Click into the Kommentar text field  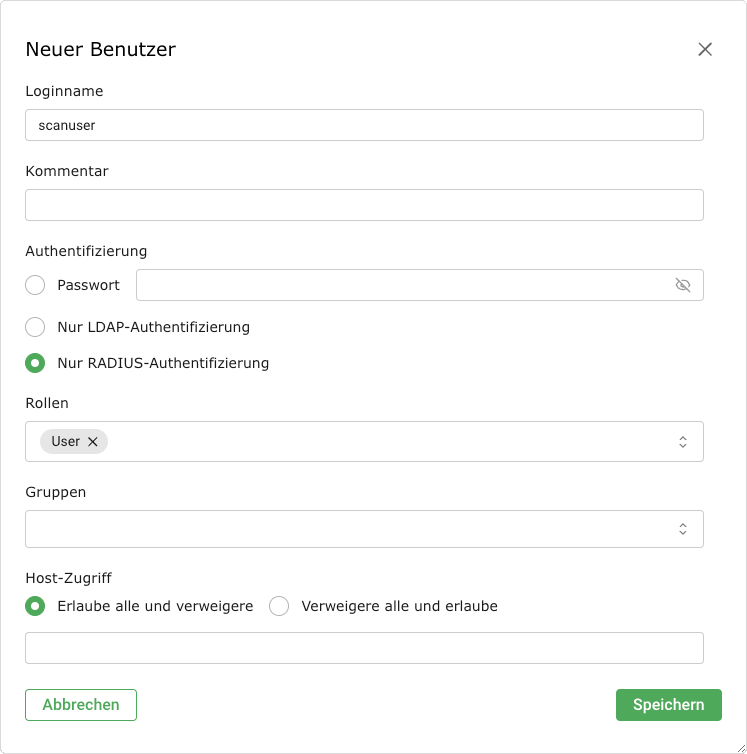point(364,205)
